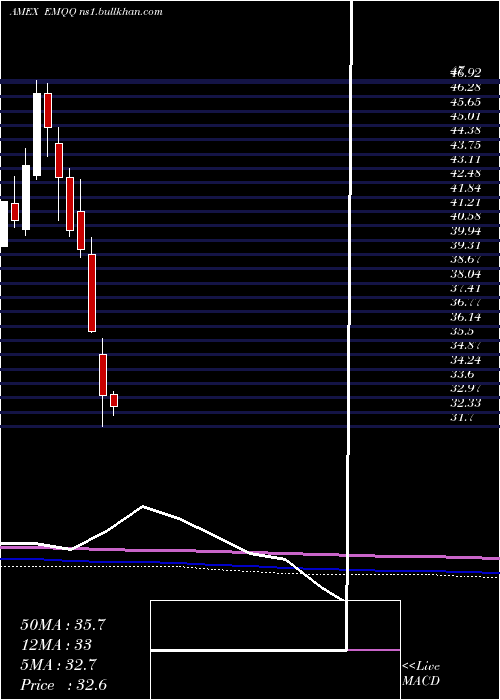Click the 39.31 price axis label
The image size is (500, 700).
(x=466, y=245)
